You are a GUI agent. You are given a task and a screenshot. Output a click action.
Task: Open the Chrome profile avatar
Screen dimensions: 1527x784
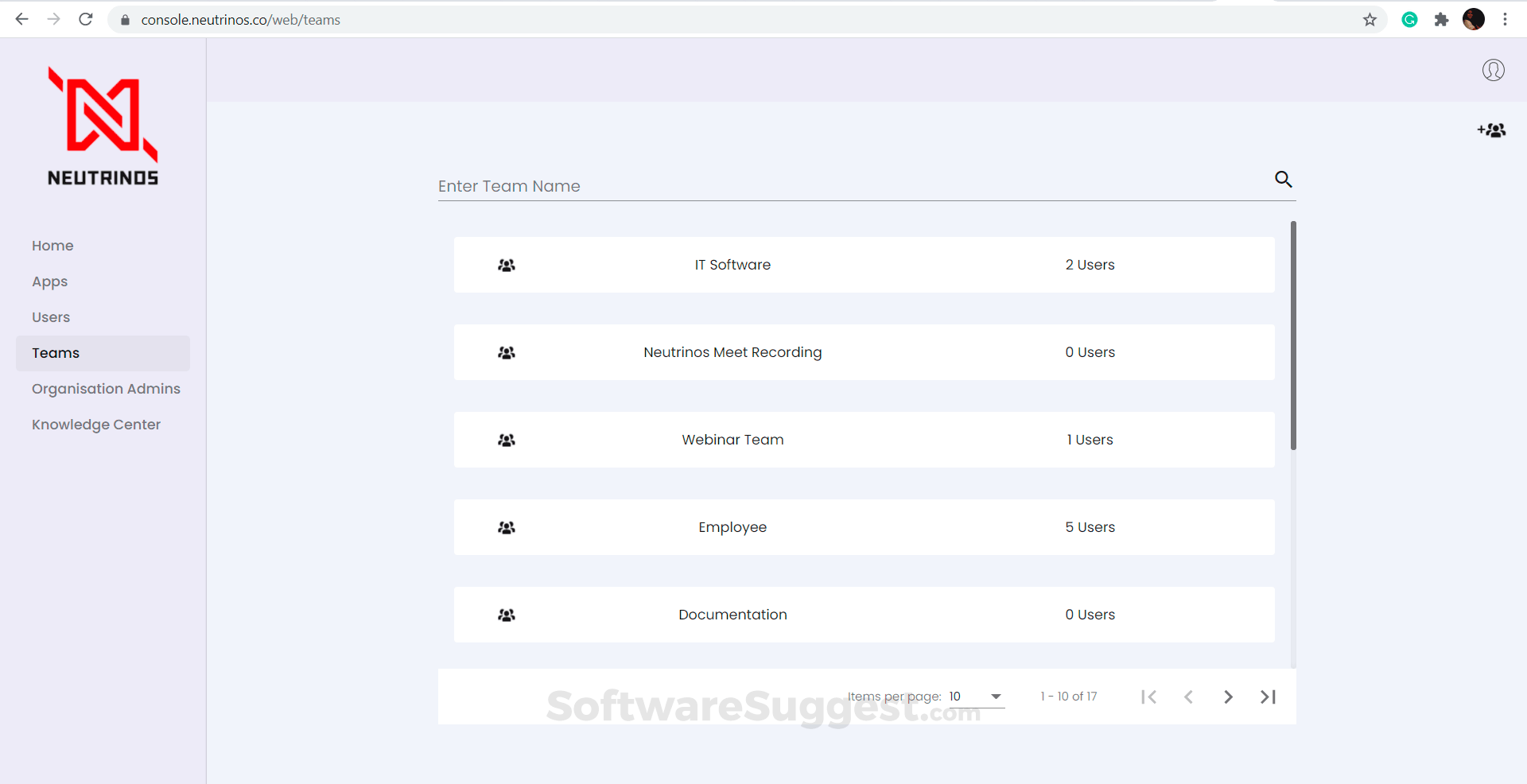[x=1474, y=19]
